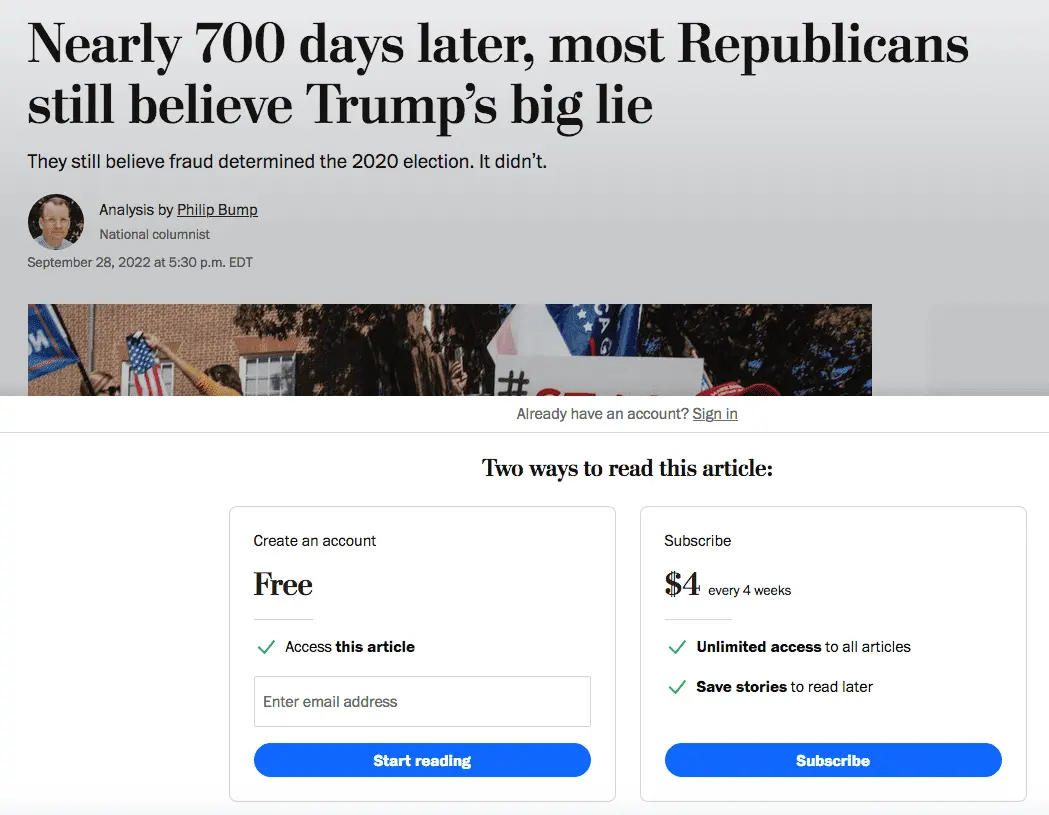
Task: Click the September 28, 2022 publish date
Action: pos(140,263)
